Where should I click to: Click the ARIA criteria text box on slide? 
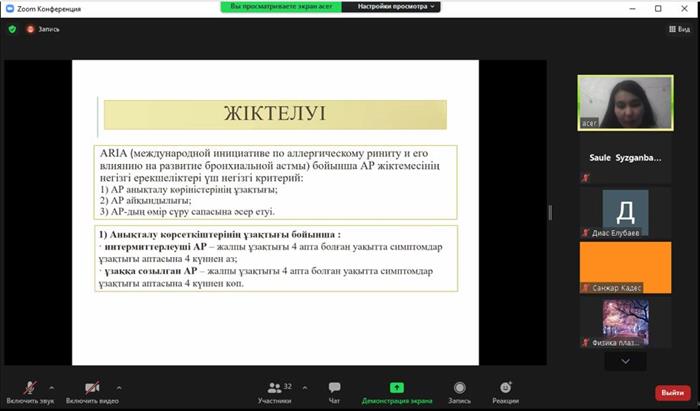(275, 182)
